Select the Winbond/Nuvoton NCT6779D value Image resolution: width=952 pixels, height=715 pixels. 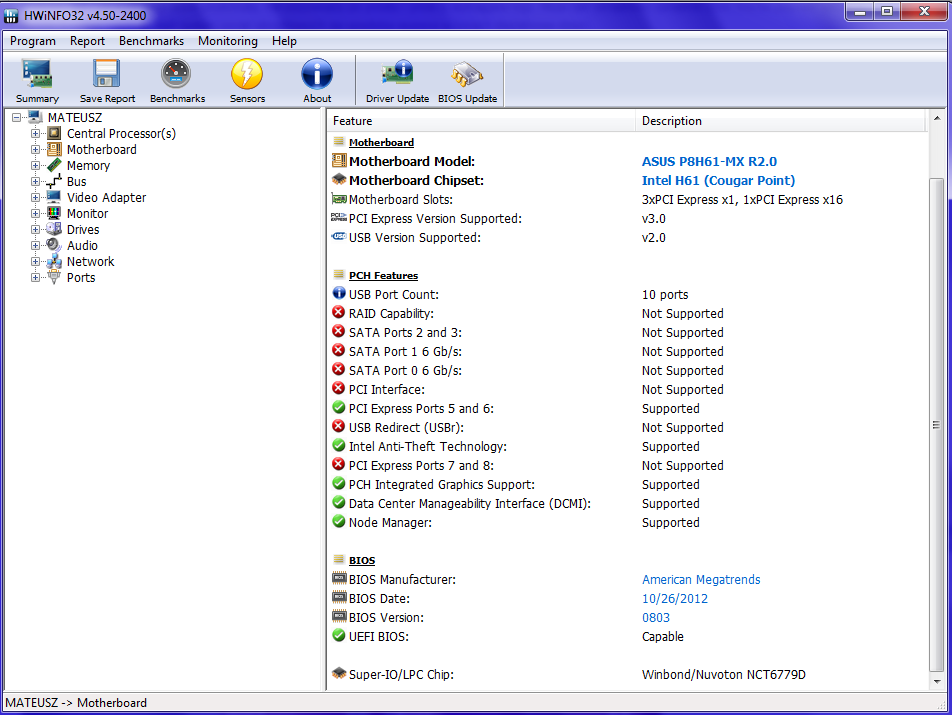[724, 674]
